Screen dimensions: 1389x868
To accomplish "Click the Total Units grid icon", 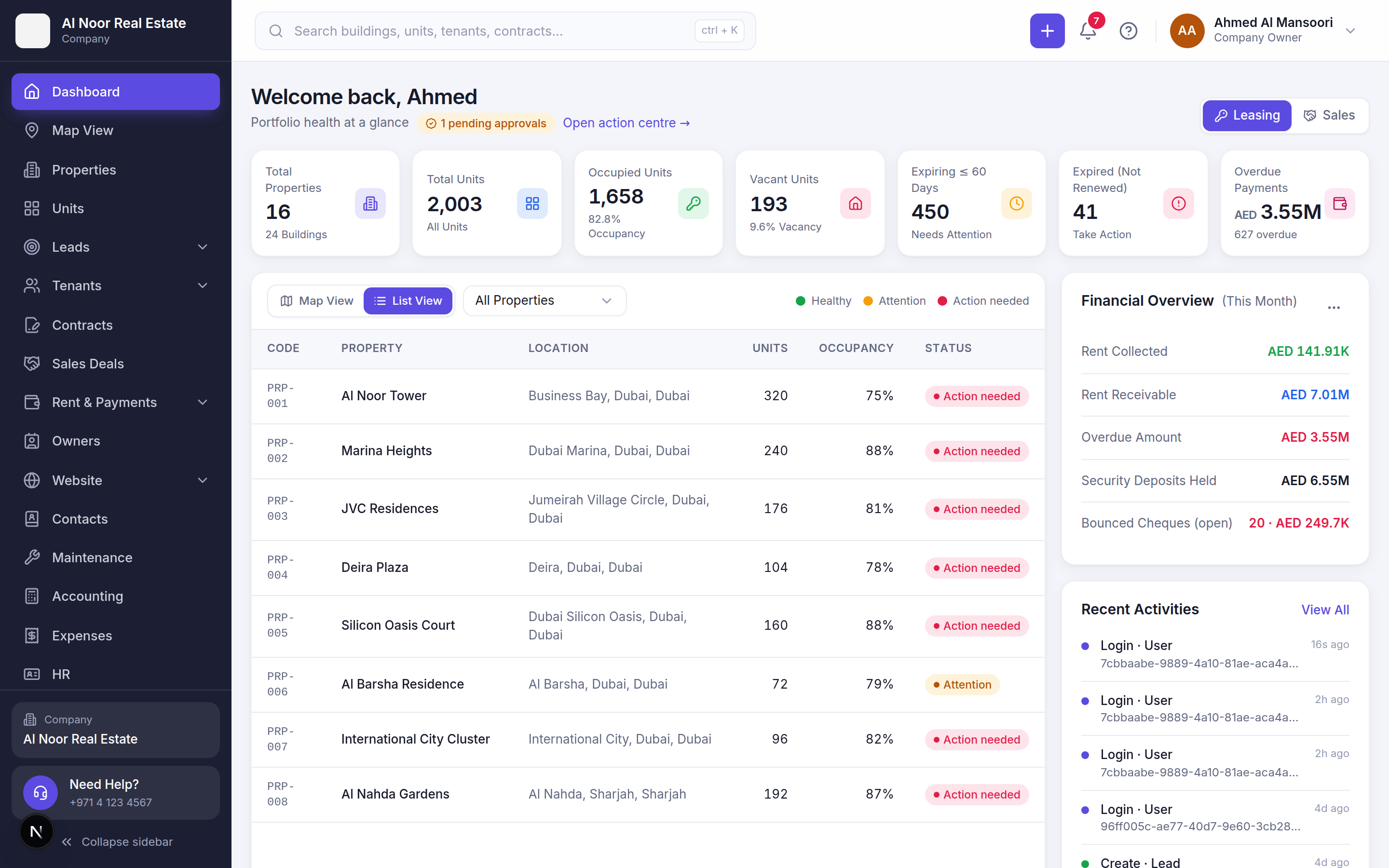I will (532, 203).
